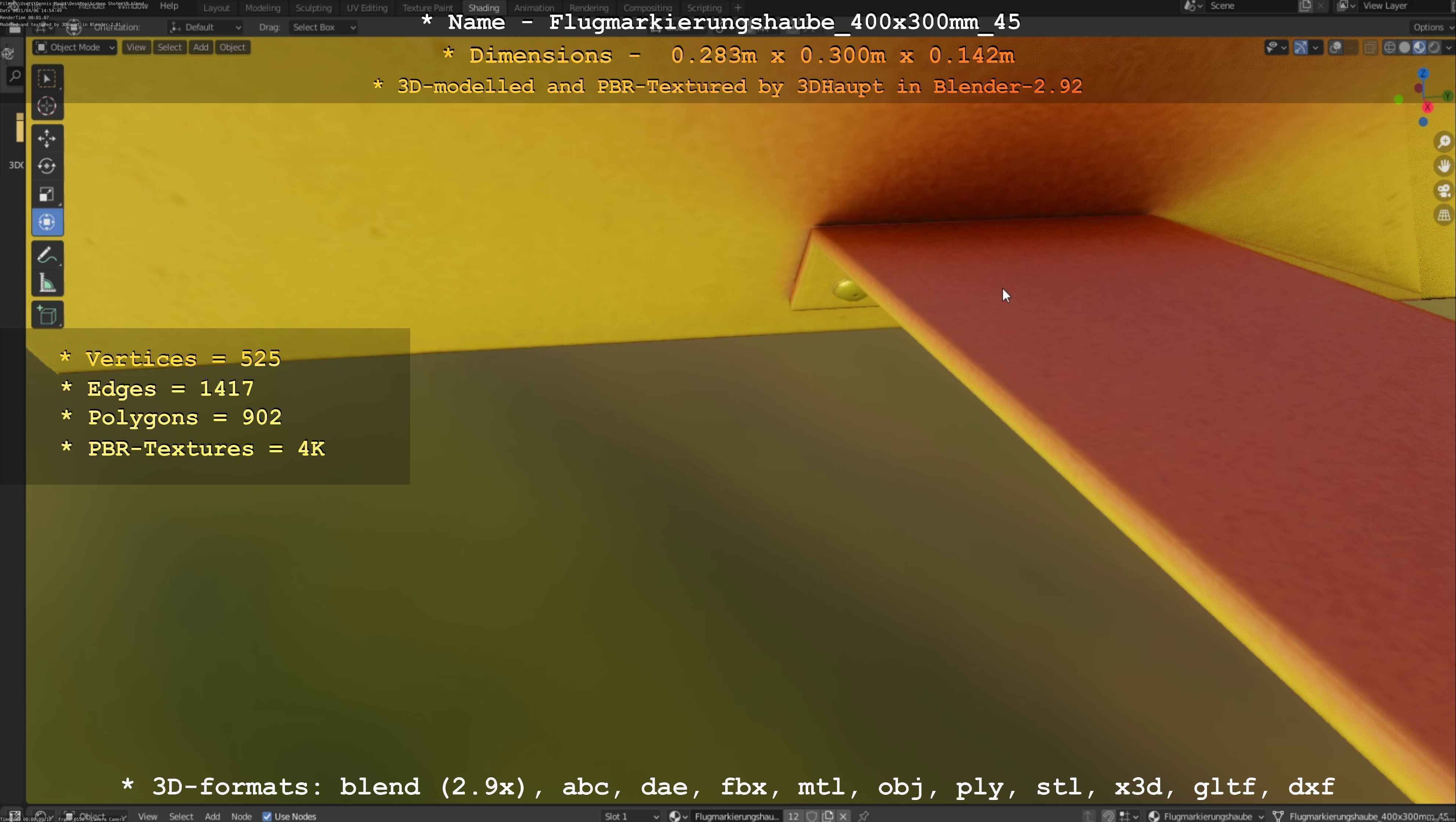Open the Slot 1 material dropdown
The width and height of the screenshot is (1456, 822).
(631, 816)
